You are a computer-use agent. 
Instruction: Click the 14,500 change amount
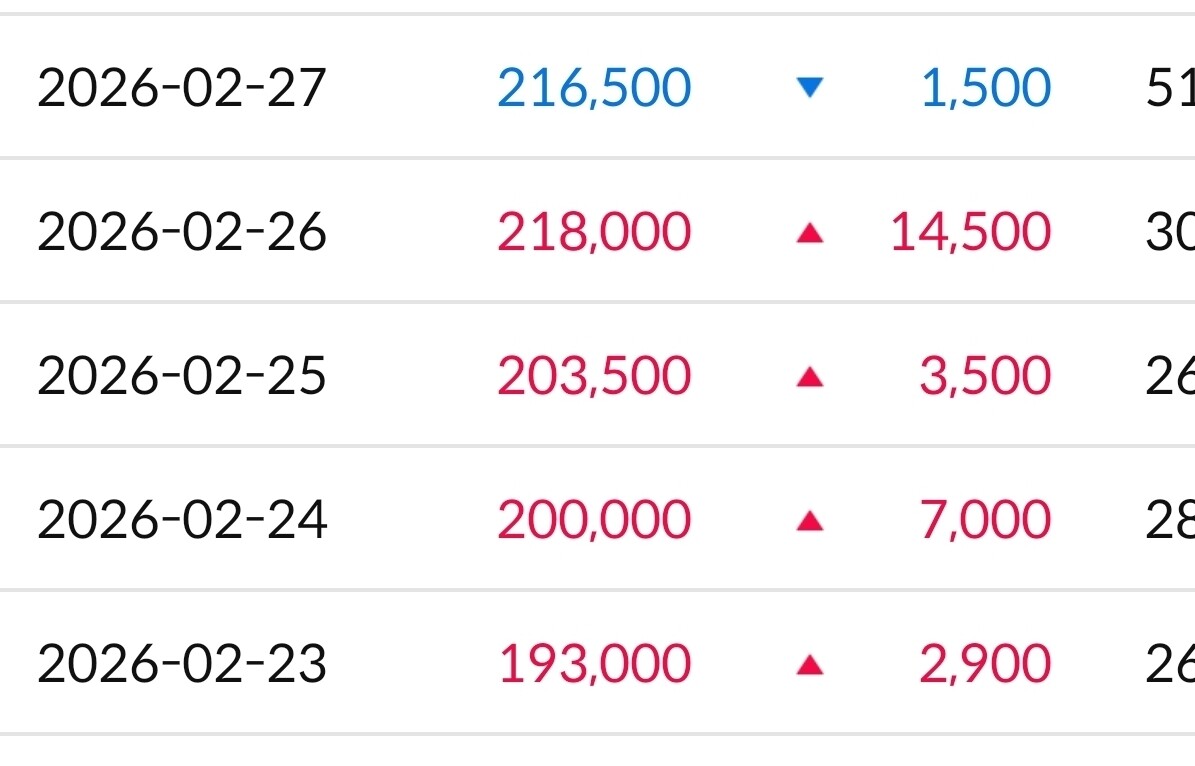[970, 232]
